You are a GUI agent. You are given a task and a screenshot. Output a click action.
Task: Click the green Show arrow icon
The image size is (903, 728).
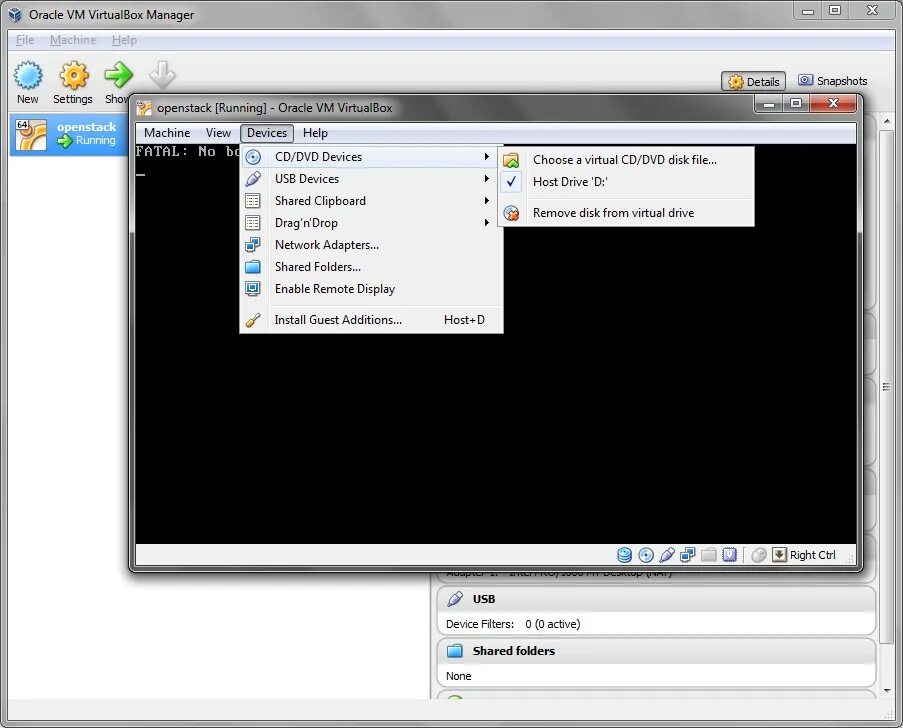(118, 75)
